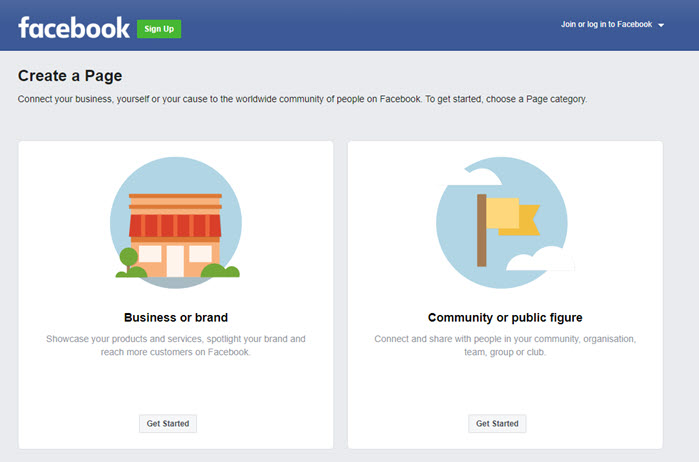Screen dimensions: 699x462
Task: Click the red striped shop awning
Action: pos(175,226)
